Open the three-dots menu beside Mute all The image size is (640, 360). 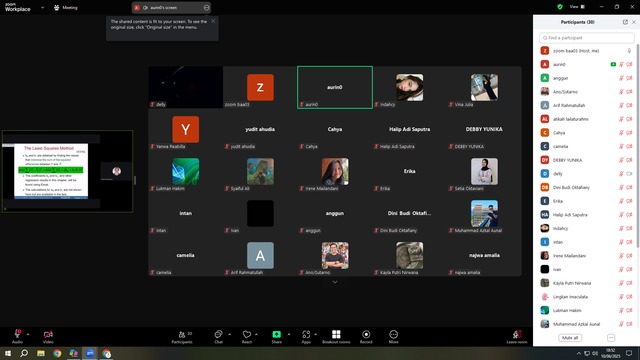pos(611,338)
